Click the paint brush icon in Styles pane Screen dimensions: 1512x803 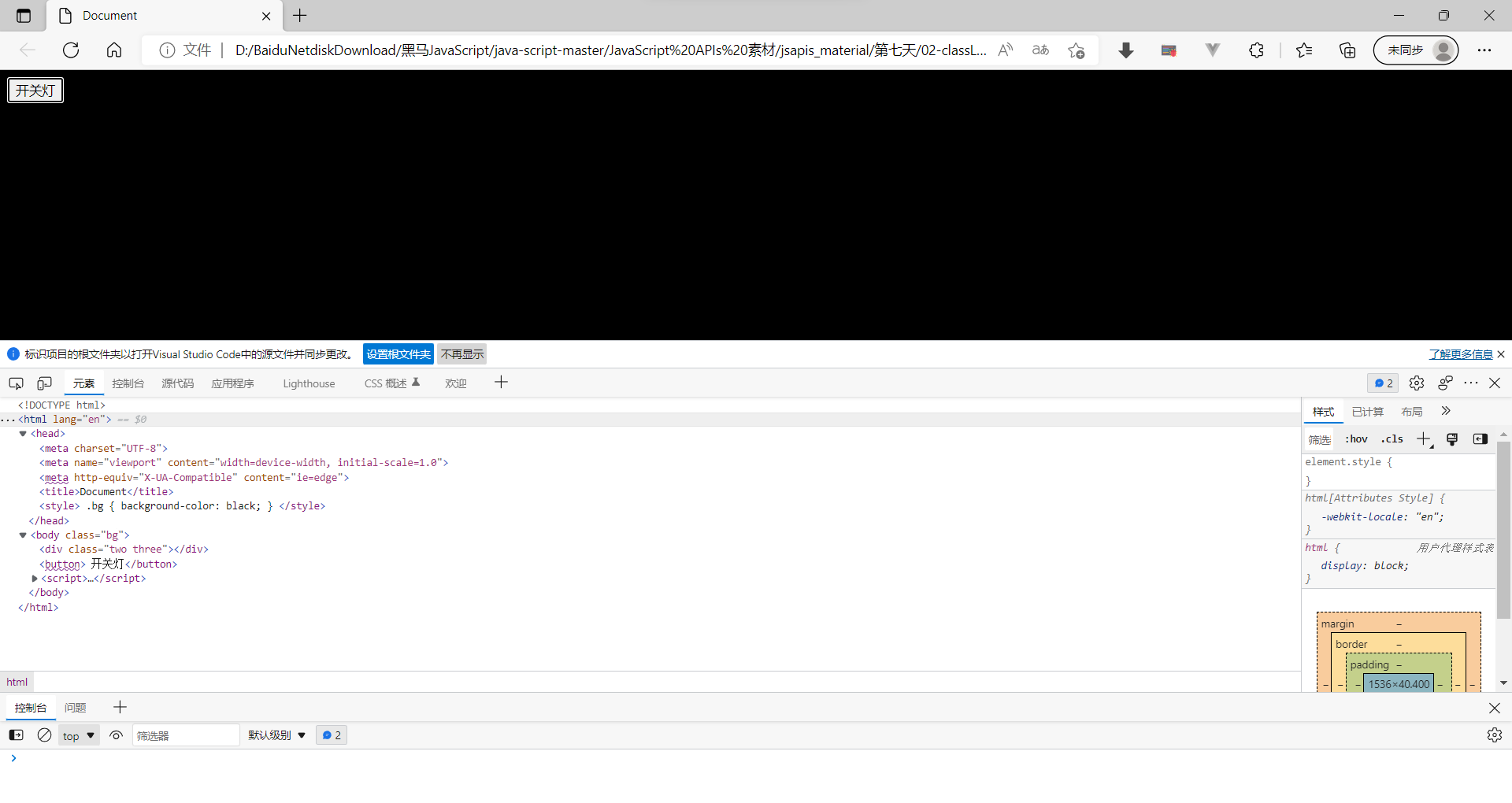pyautogui.click(x=1452, y=439)
